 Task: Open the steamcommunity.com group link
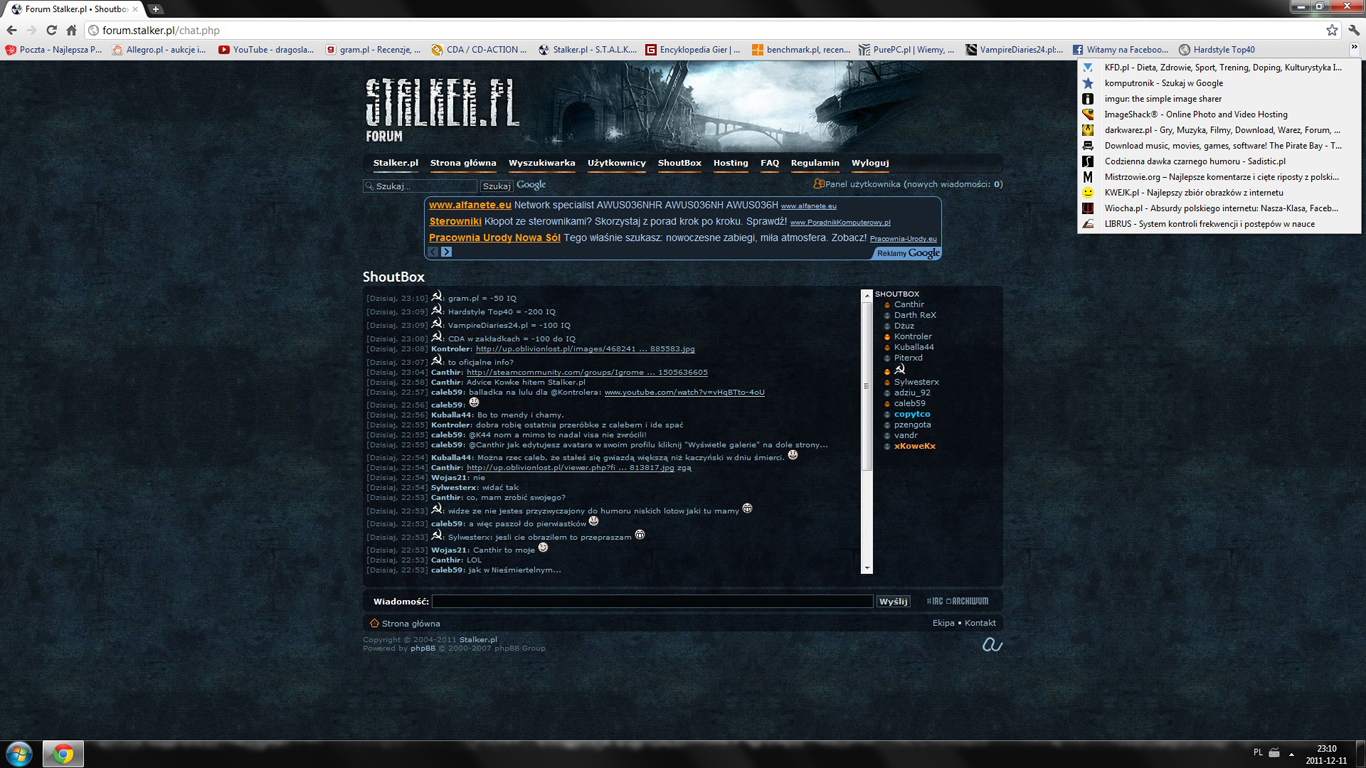[x=587, y=372]
